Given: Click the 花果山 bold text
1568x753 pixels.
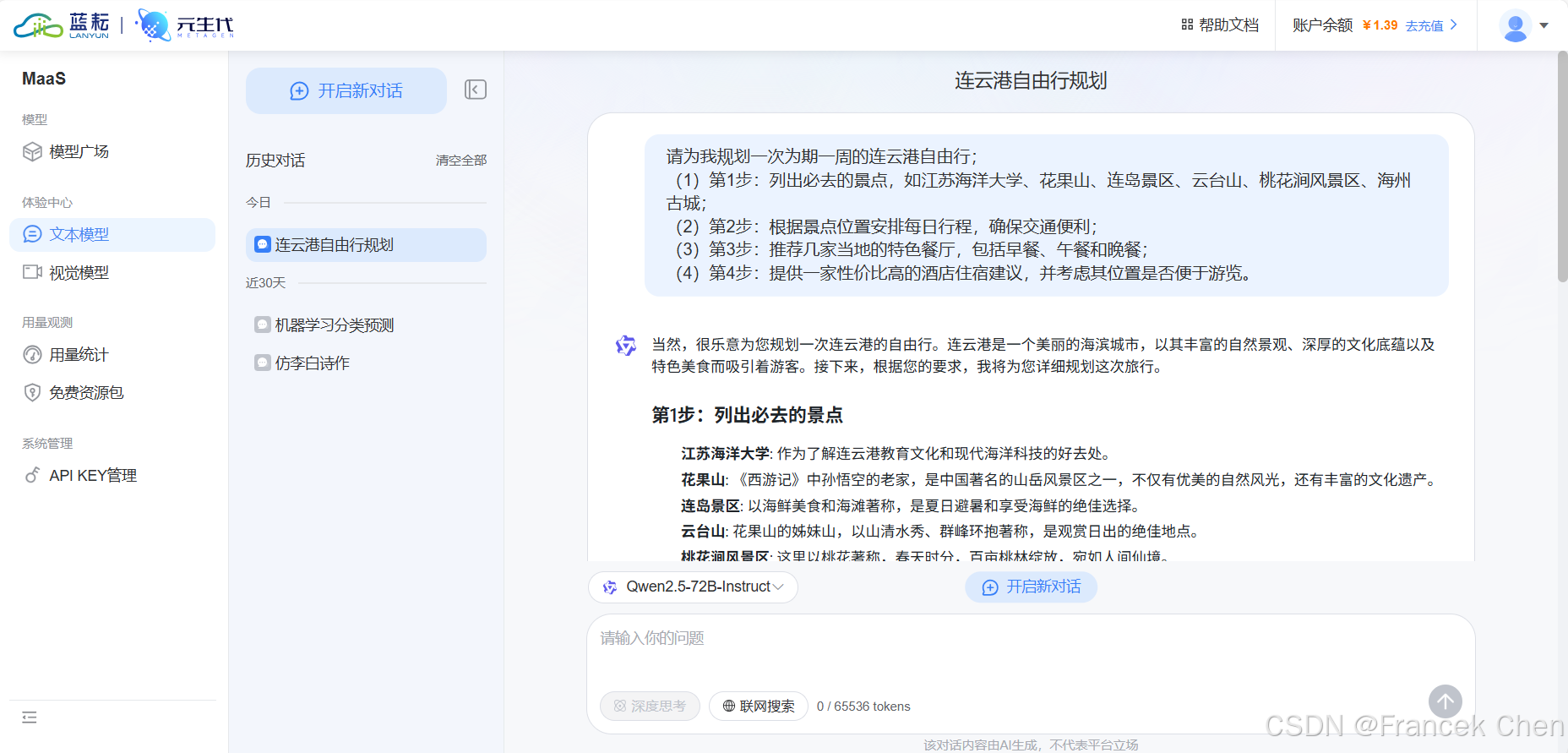Looking at the screenshot, I should tap(703, 480).
